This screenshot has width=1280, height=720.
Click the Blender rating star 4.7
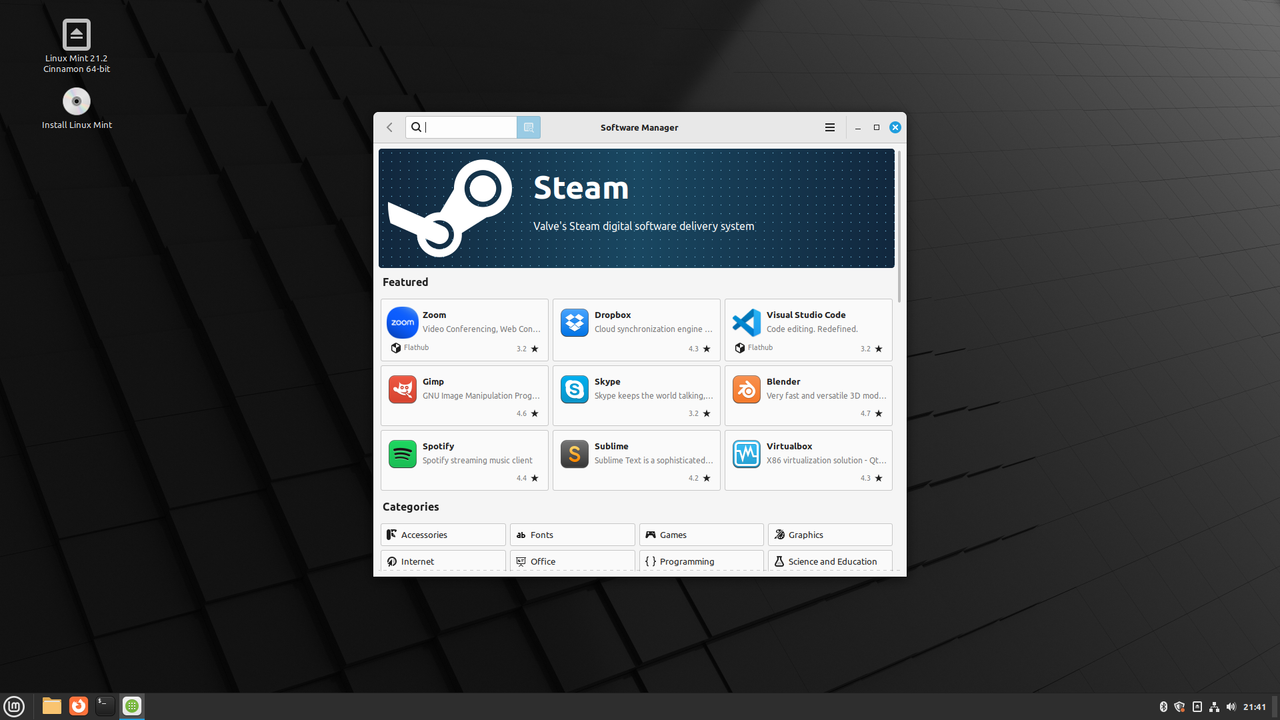click(878, 414)
